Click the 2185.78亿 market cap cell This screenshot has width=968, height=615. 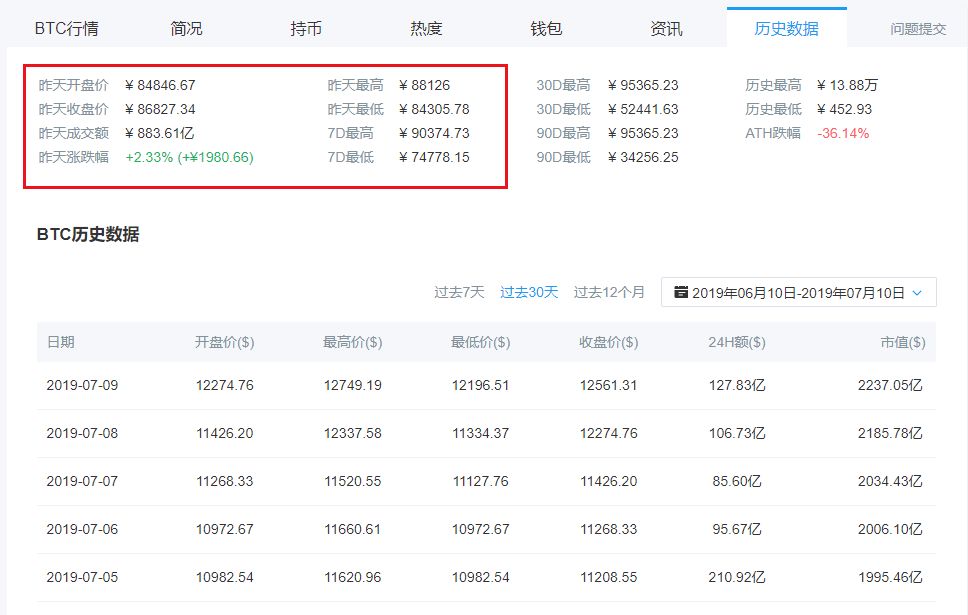[890, 433]
